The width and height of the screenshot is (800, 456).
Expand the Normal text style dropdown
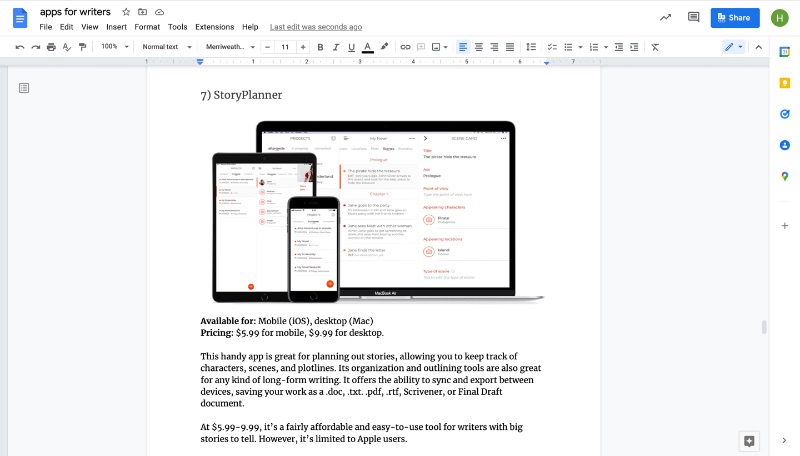(x=164, y=47)
